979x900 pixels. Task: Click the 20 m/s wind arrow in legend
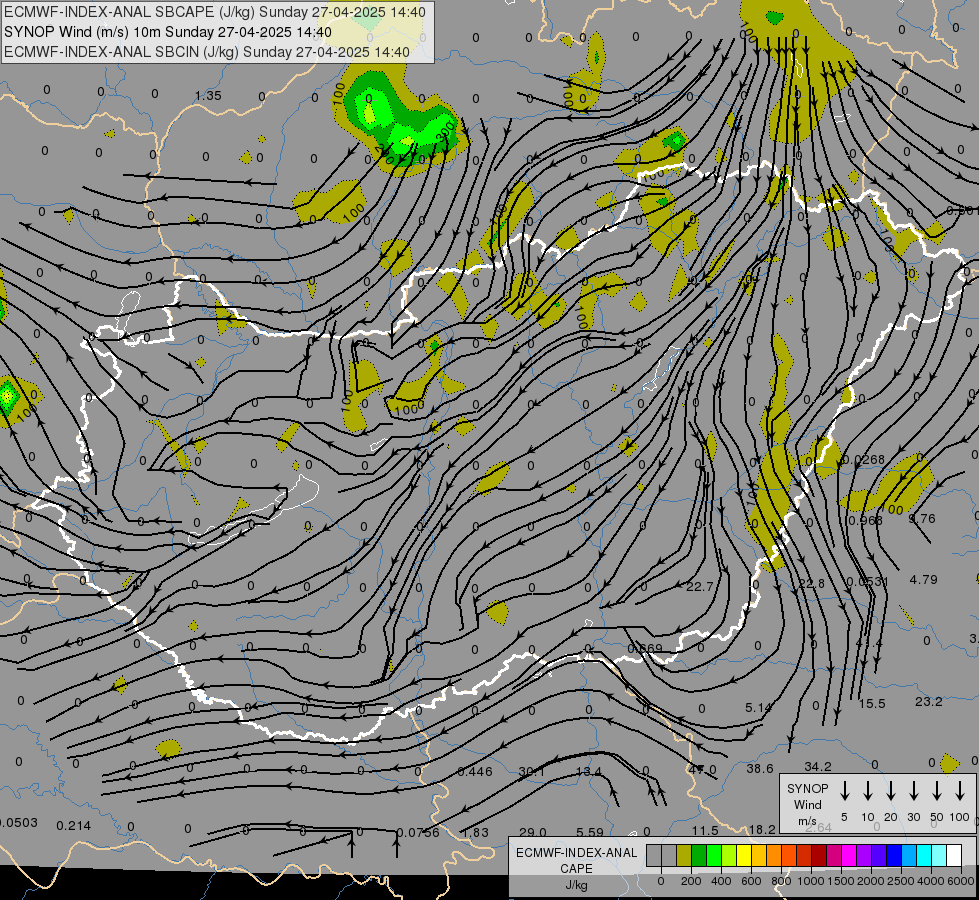890,791
